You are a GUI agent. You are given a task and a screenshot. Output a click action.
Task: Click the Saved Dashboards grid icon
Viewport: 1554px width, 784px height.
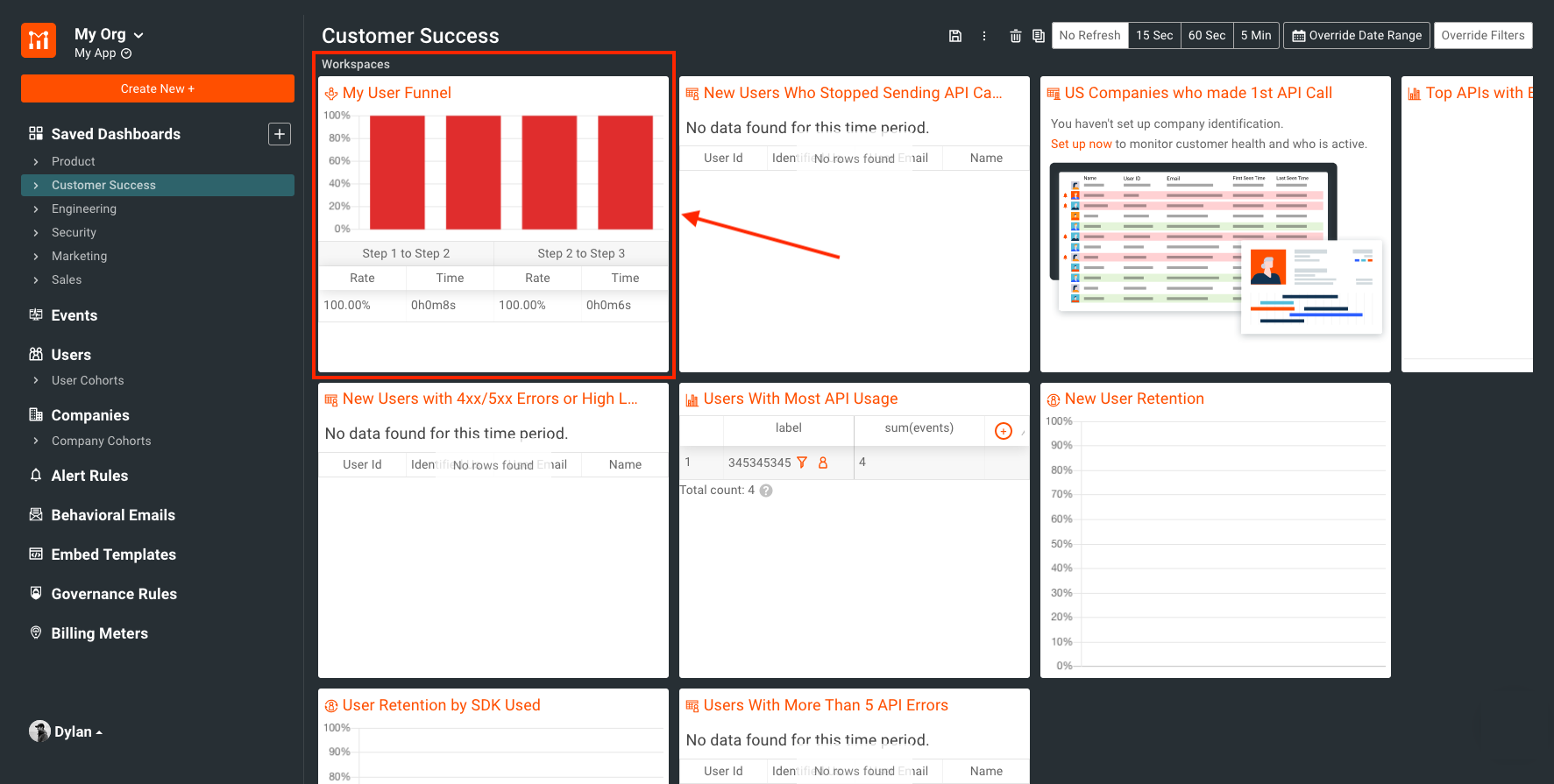pyautogui.click(x=36, y=133)
